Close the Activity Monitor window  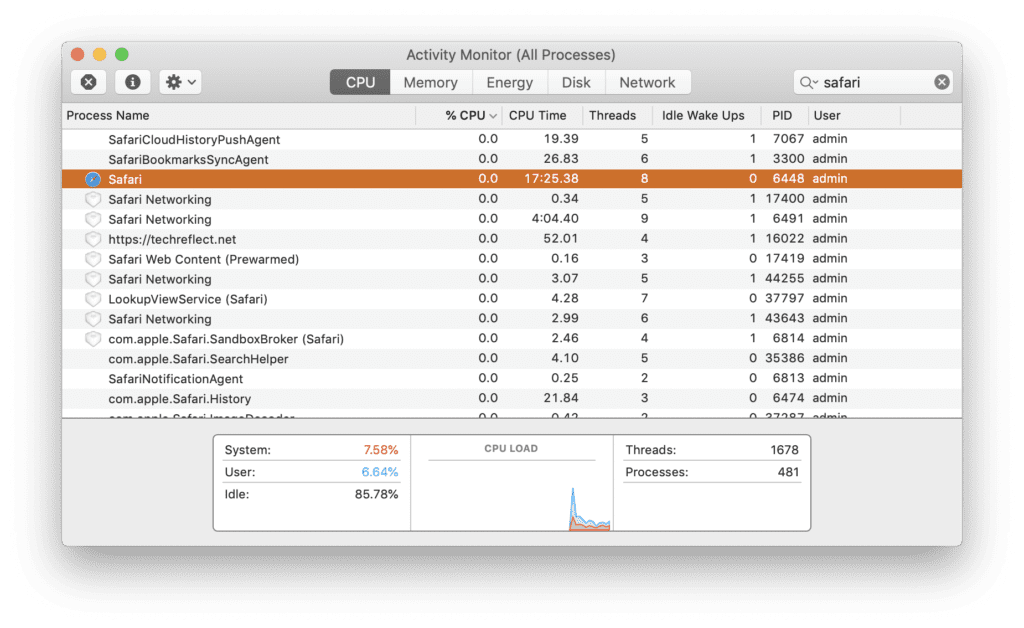coord(78,54)
